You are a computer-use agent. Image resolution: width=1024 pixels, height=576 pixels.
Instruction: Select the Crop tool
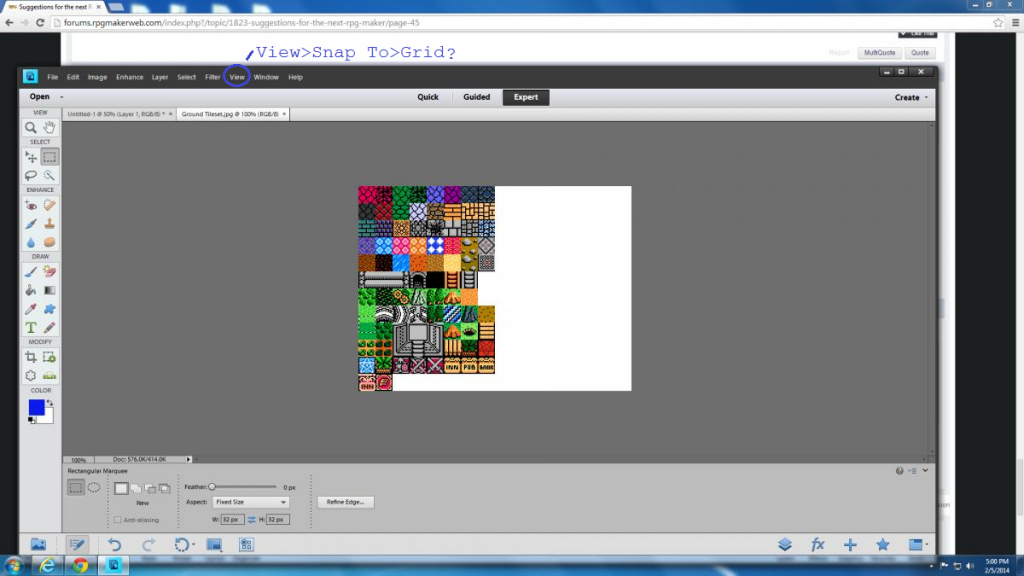coord(31,357)
